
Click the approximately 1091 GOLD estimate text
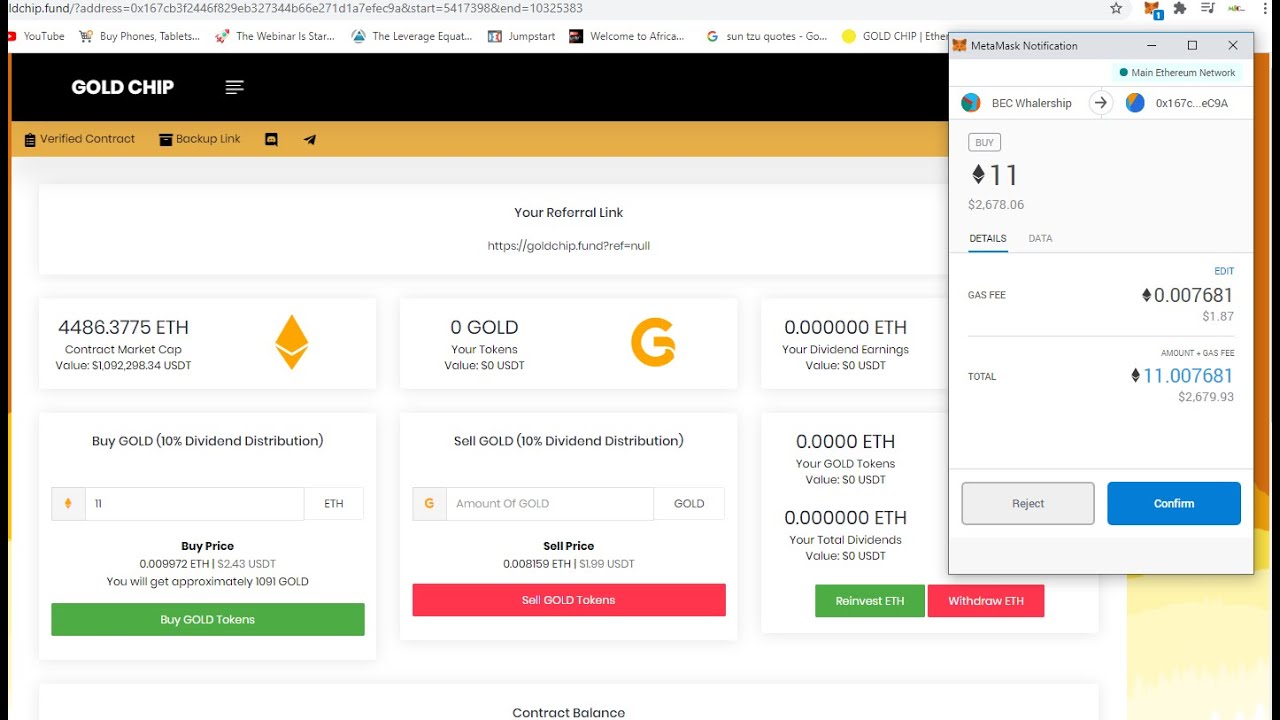pos(208,582)
